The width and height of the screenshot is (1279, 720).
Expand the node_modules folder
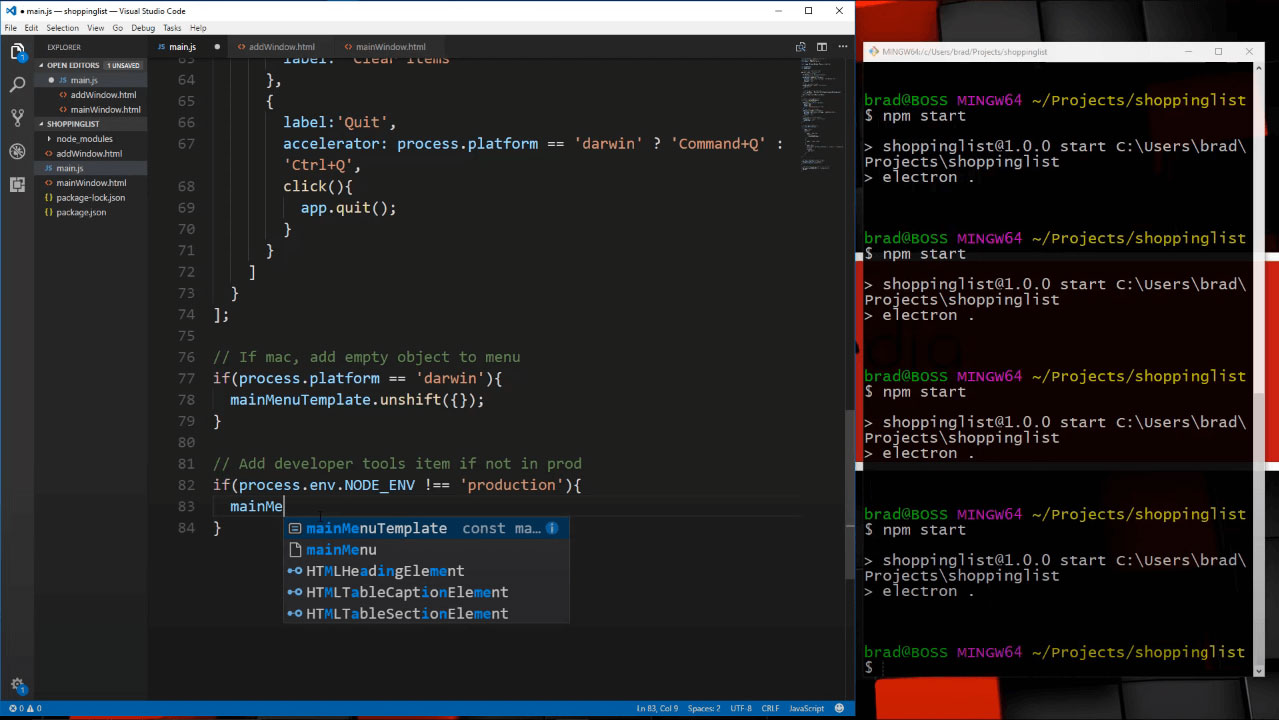click(x=84, y=139)
